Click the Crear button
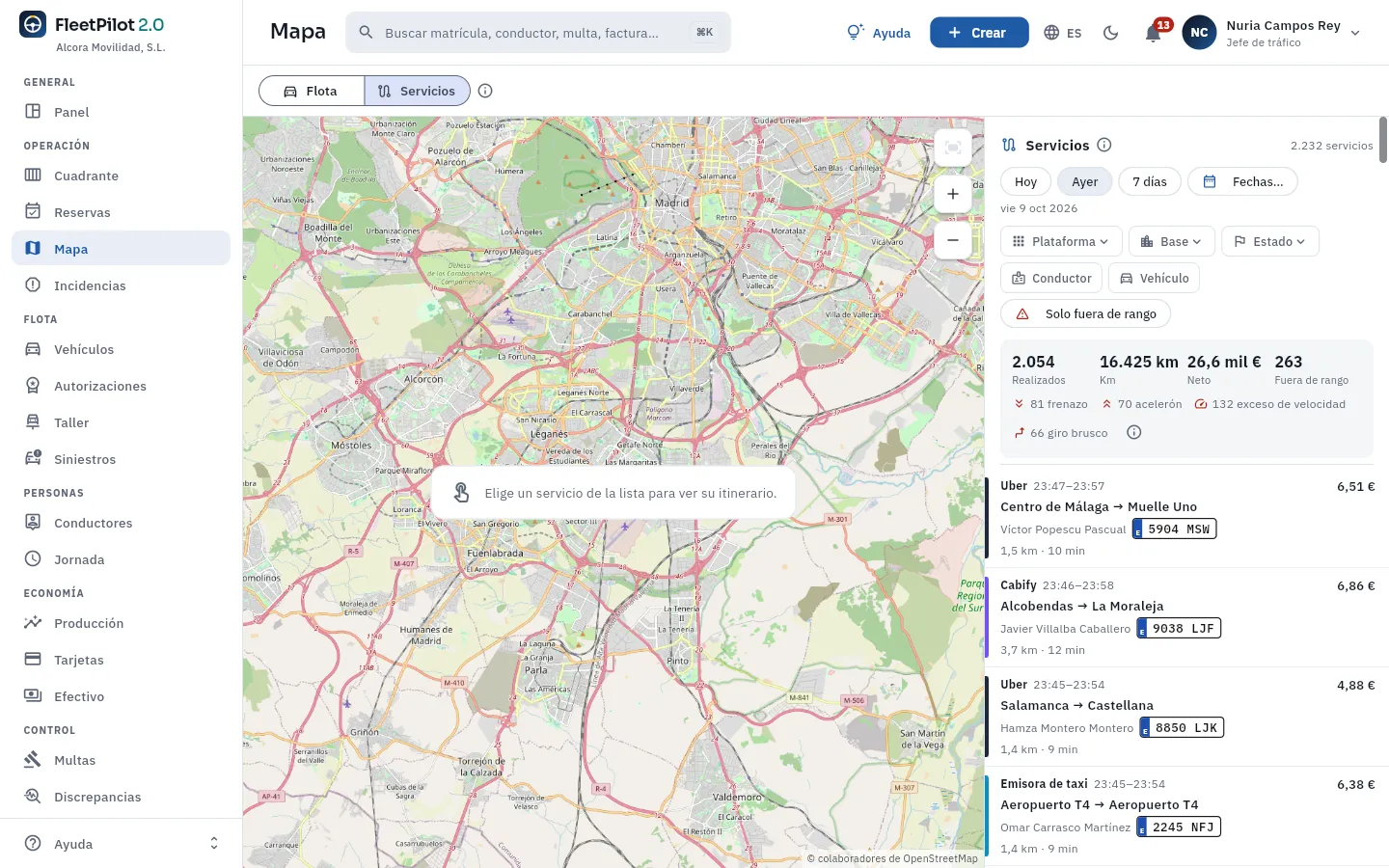 pyautogui.click(x=979, y=33)
